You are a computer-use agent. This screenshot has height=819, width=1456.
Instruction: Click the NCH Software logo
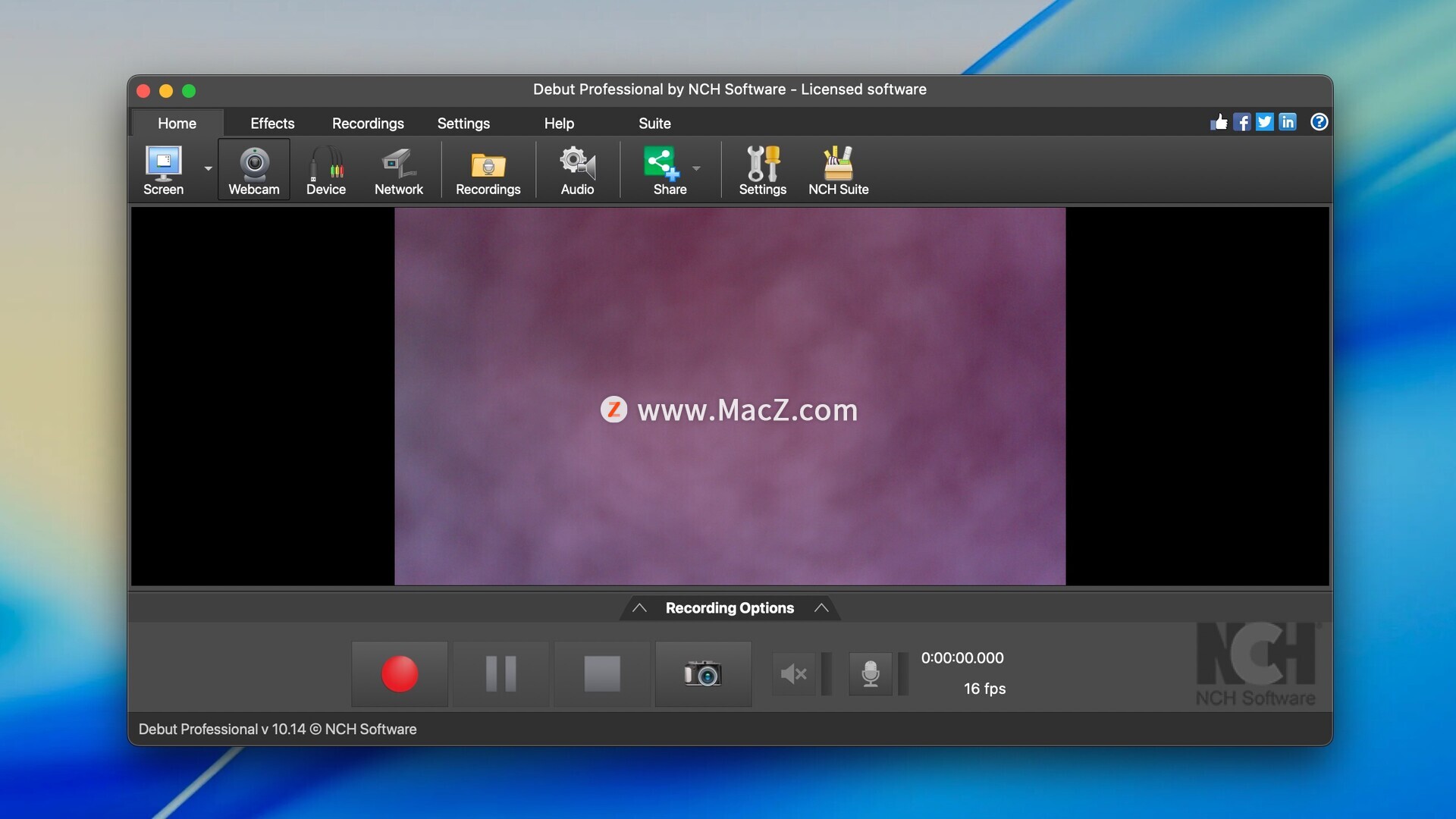[x=1257, y=665]
